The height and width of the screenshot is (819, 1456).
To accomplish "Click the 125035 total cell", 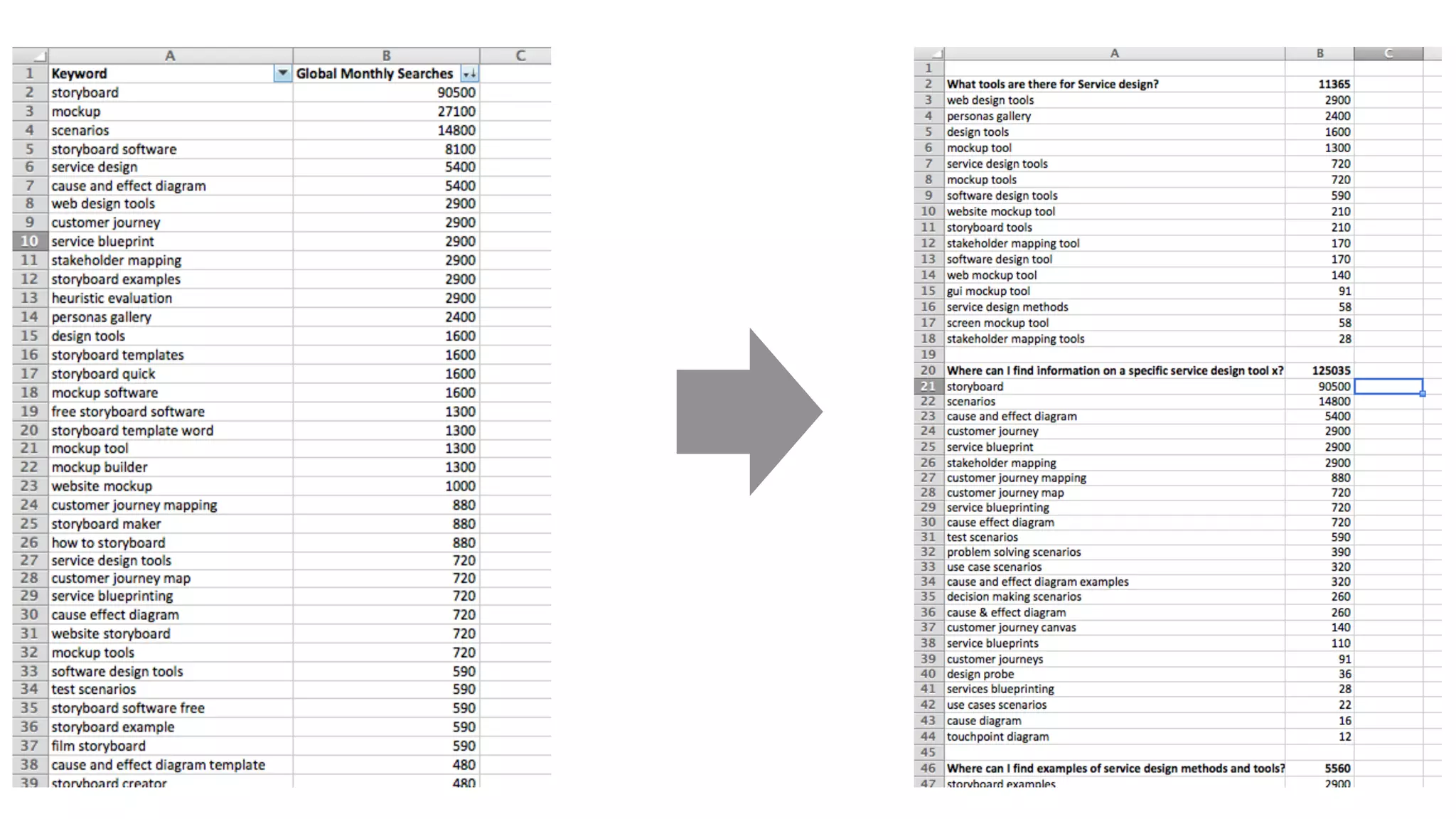I will click(1330, 370).
